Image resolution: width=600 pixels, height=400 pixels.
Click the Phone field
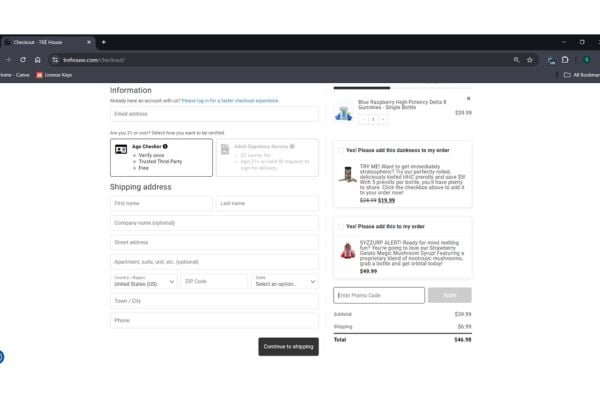(x=214, y=320)
